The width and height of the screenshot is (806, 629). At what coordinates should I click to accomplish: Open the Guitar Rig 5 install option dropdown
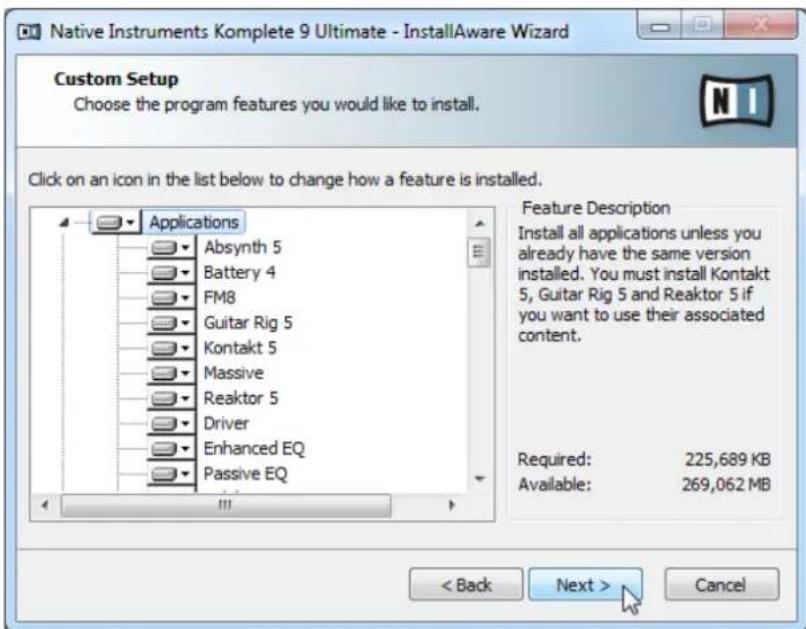coord(171,323)
